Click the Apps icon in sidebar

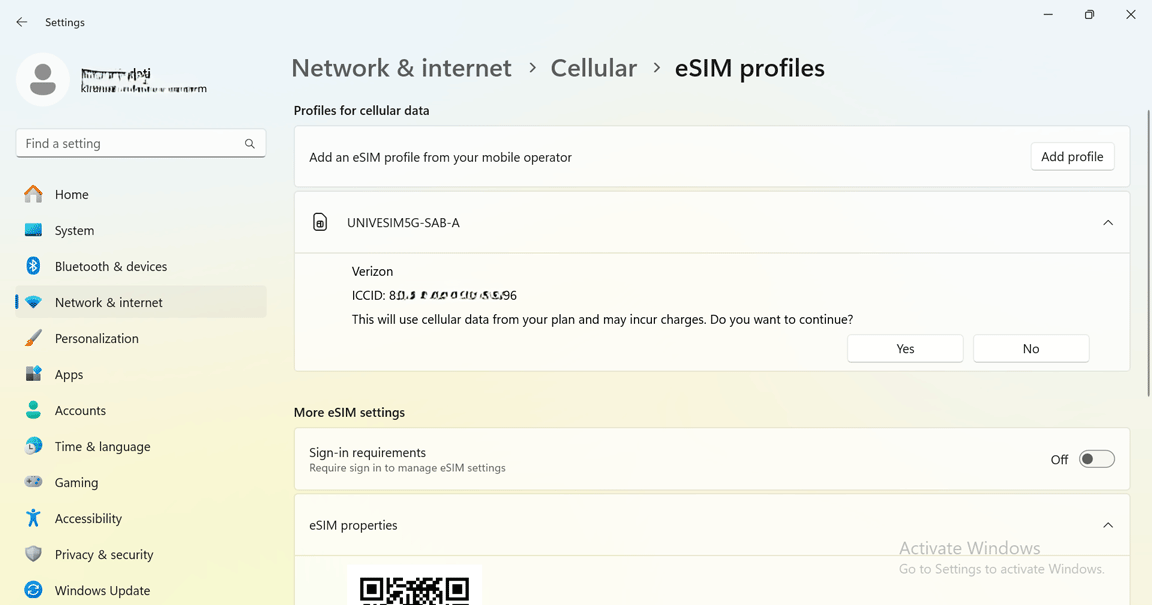[33, 374]
